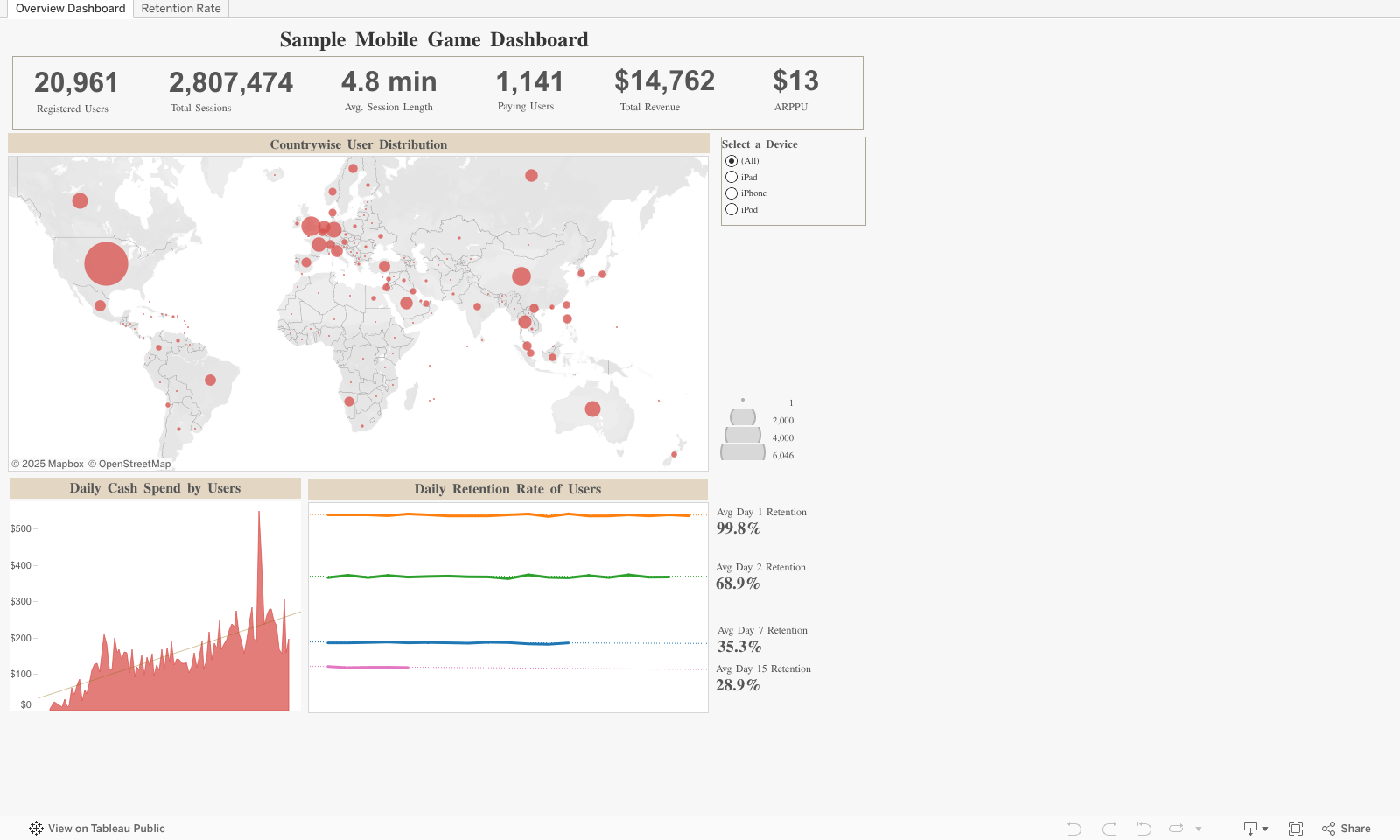
Task: Click the Redo arrow icon
Action: (x=1109, y=829)
